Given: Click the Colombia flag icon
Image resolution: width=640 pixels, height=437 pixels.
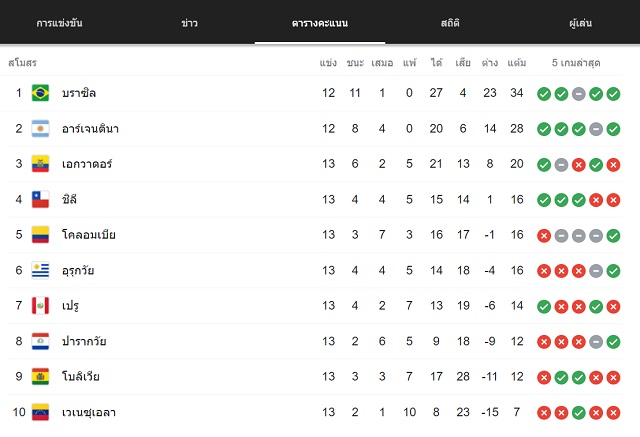Looking at the screenshot, I should (x=40, y=235).
